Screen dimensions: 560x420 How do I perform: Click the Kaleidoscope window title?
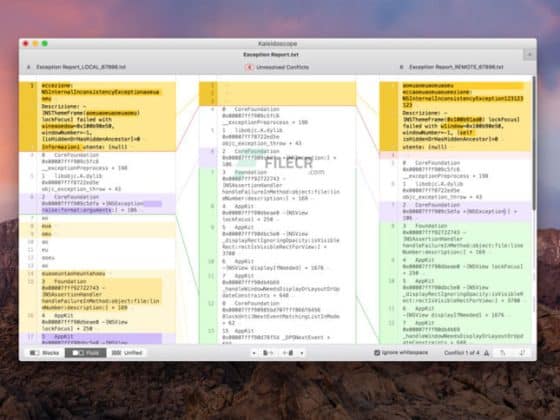(278, 44)
